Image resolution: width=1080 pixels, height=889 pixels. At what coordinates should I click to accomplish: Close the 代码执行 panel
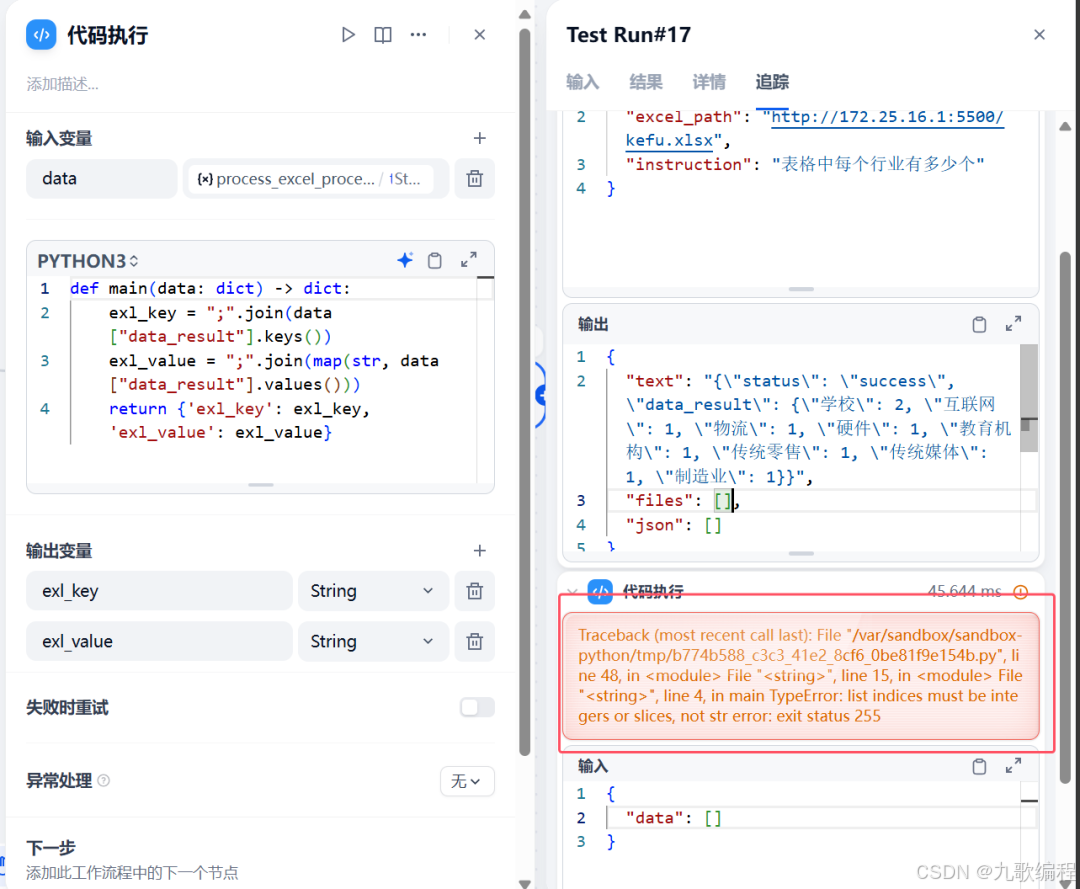coord(480,34)
